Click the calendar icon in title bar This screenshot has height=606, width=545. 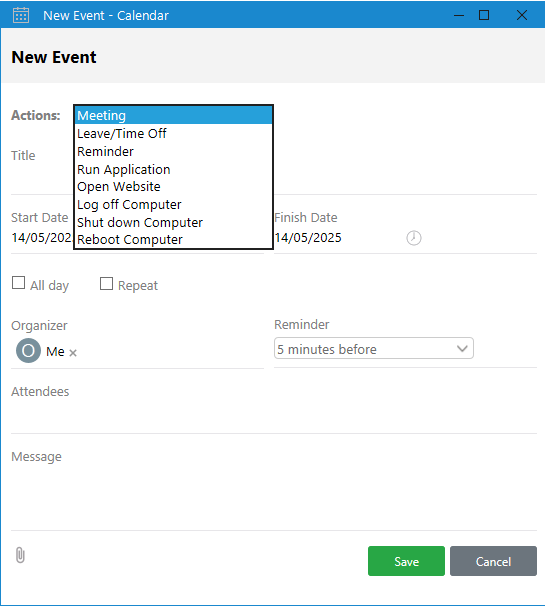pos(21,15)
